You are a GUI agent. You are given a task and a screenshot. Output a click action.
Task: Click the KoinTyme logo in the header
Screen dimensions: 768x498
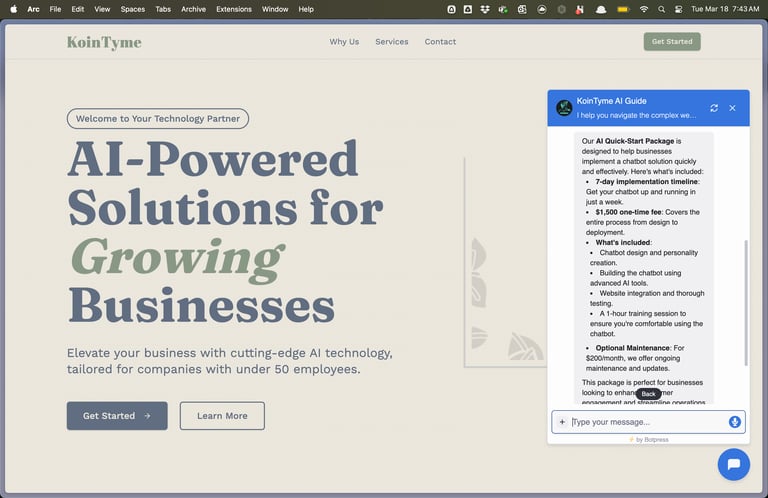[x=104, y=43]
